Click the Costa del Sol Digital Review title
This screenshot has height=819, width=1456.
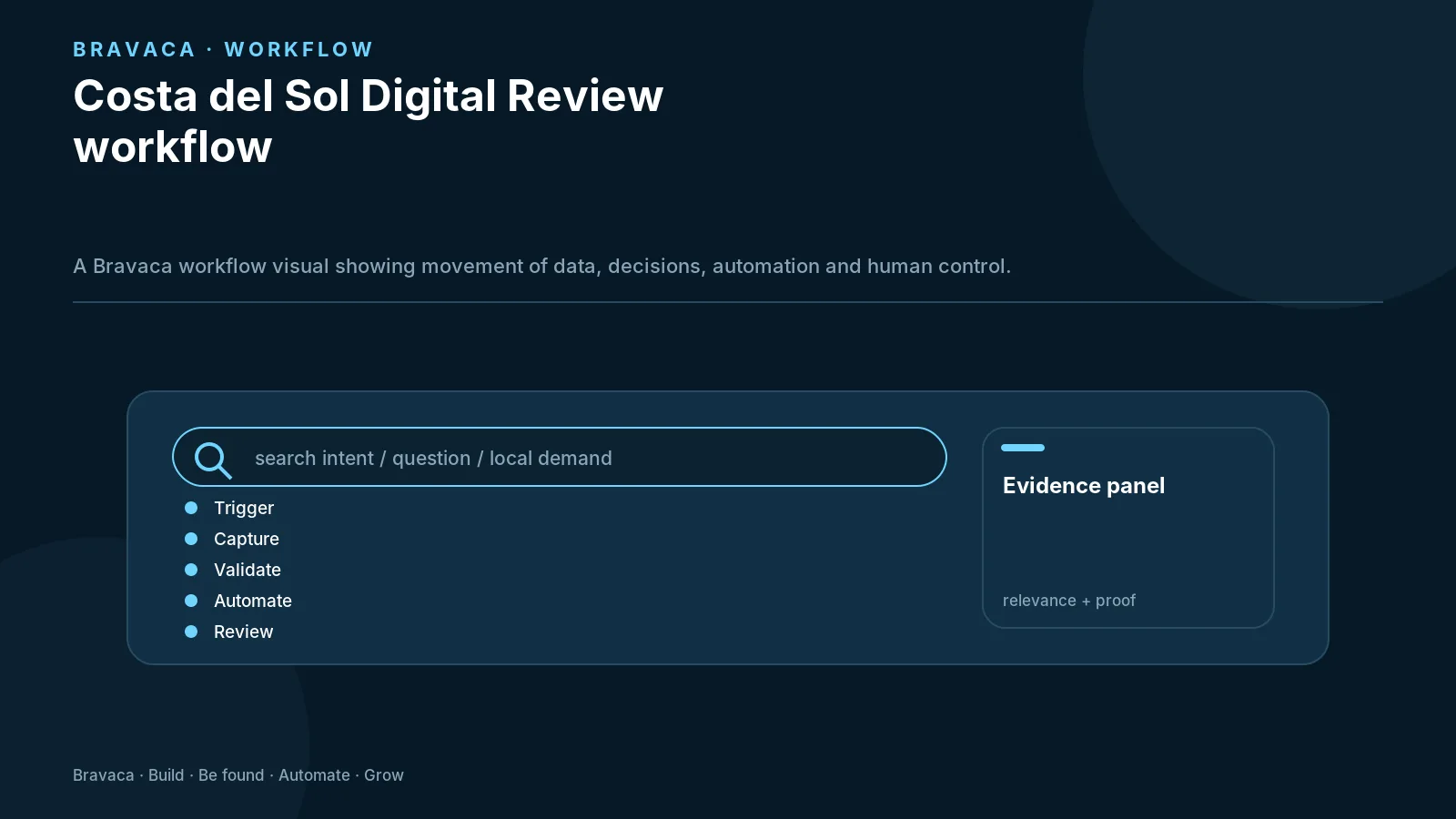click(x=369, y=121)
